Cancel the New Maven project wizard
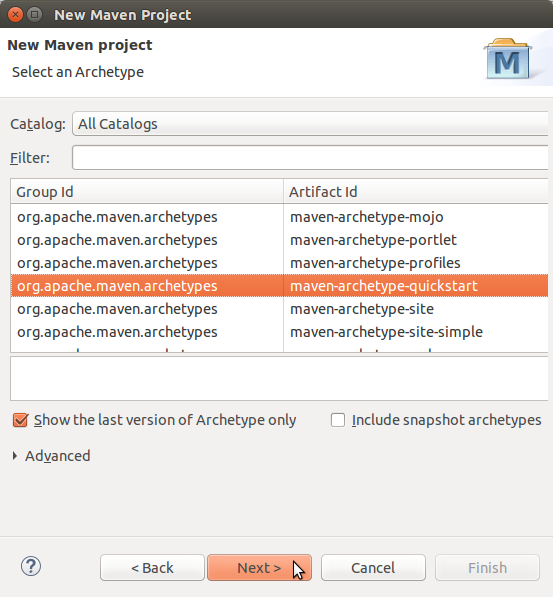This screenshot has height=597, width=553. click(x=373, y=568)
